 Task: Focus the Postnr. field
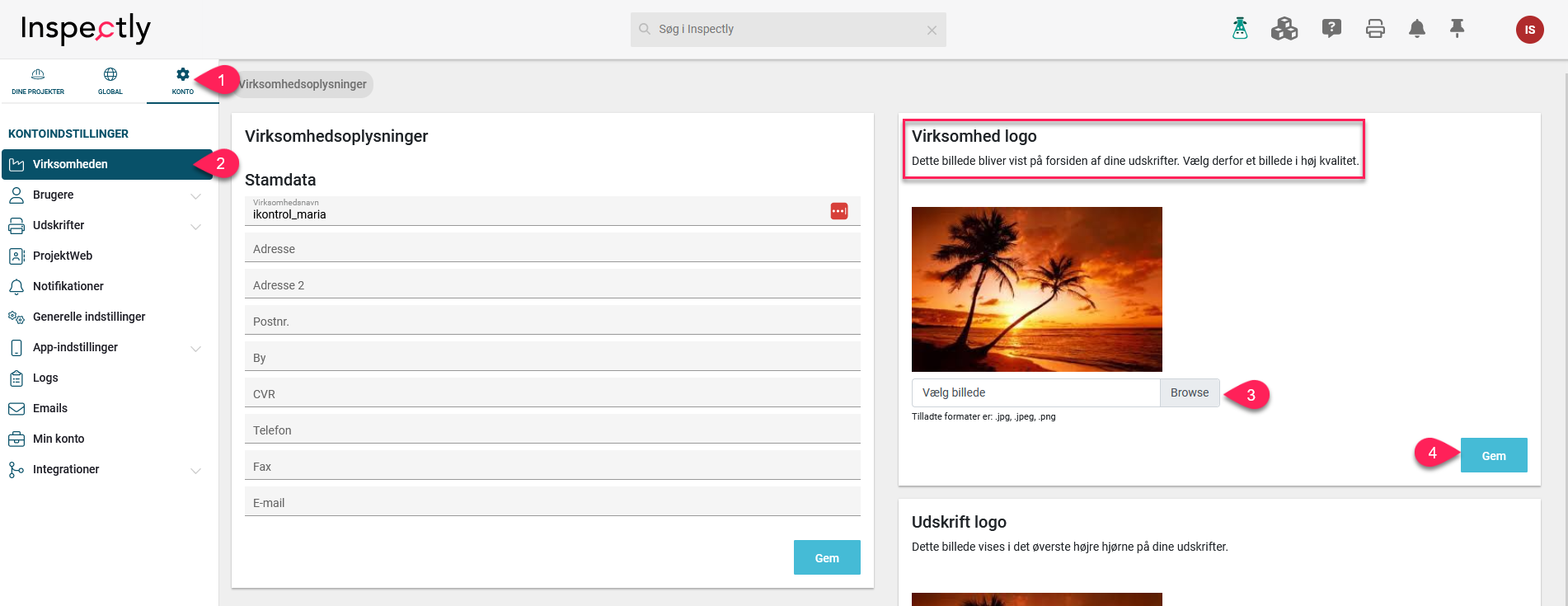pyautogui.click(x=552, y=320)
